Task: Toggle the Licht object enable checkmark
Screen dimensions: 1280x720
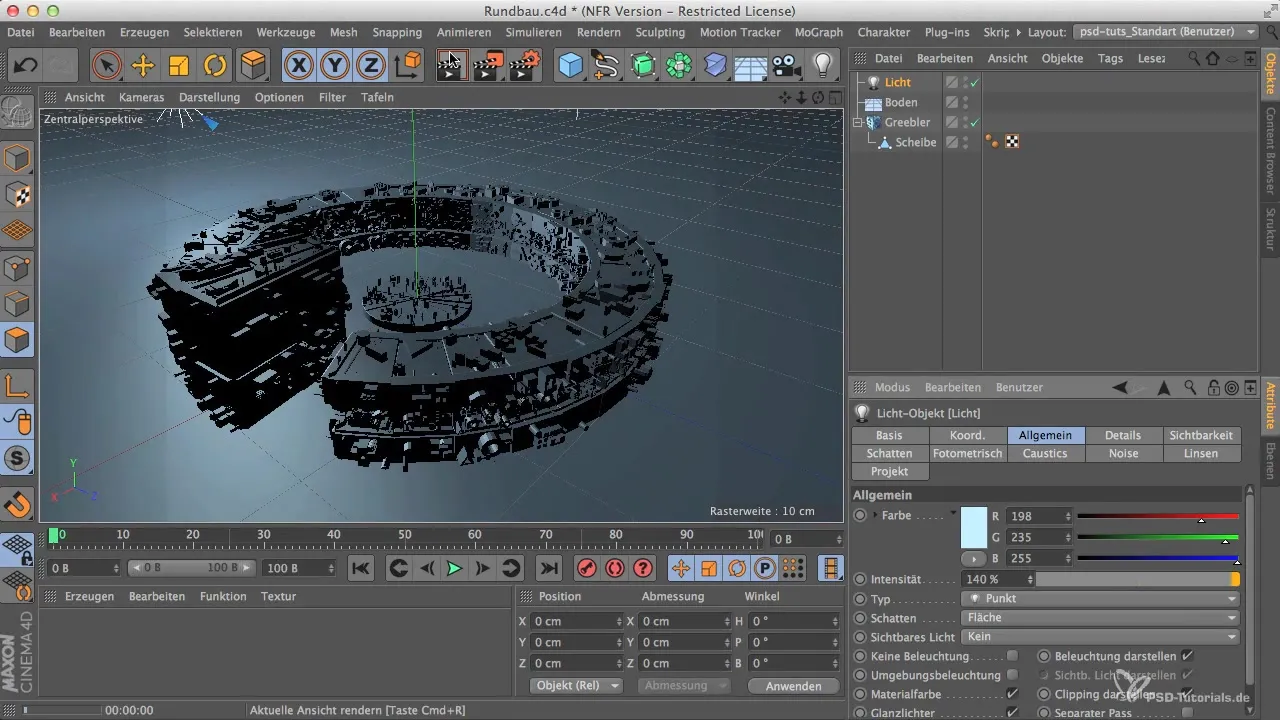Action: click(x=974, y=82)
